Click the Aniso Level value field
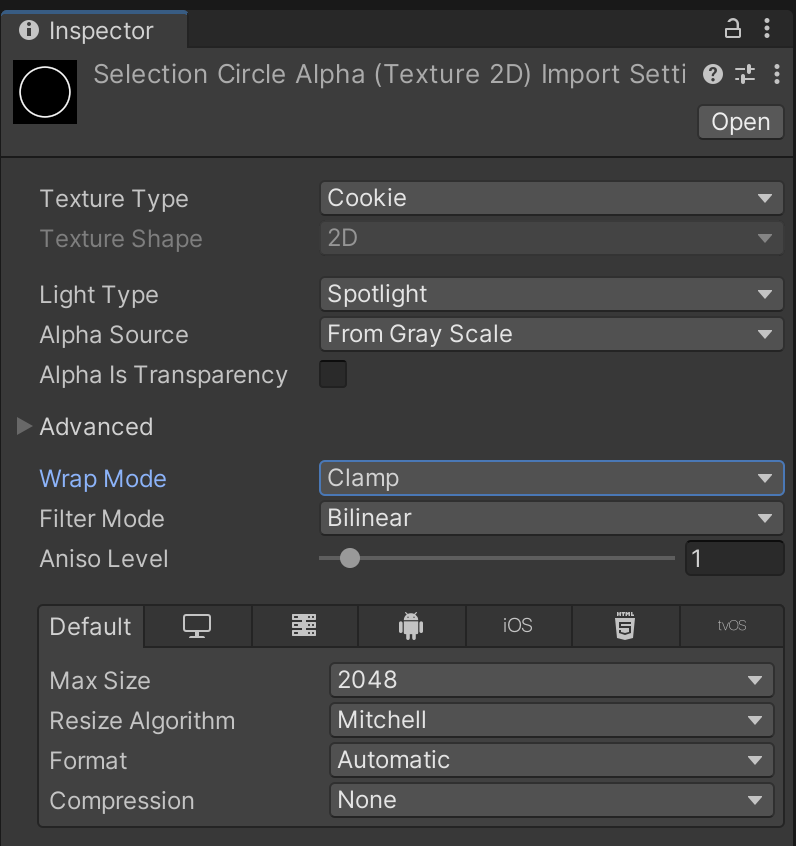 pos(733,559)
